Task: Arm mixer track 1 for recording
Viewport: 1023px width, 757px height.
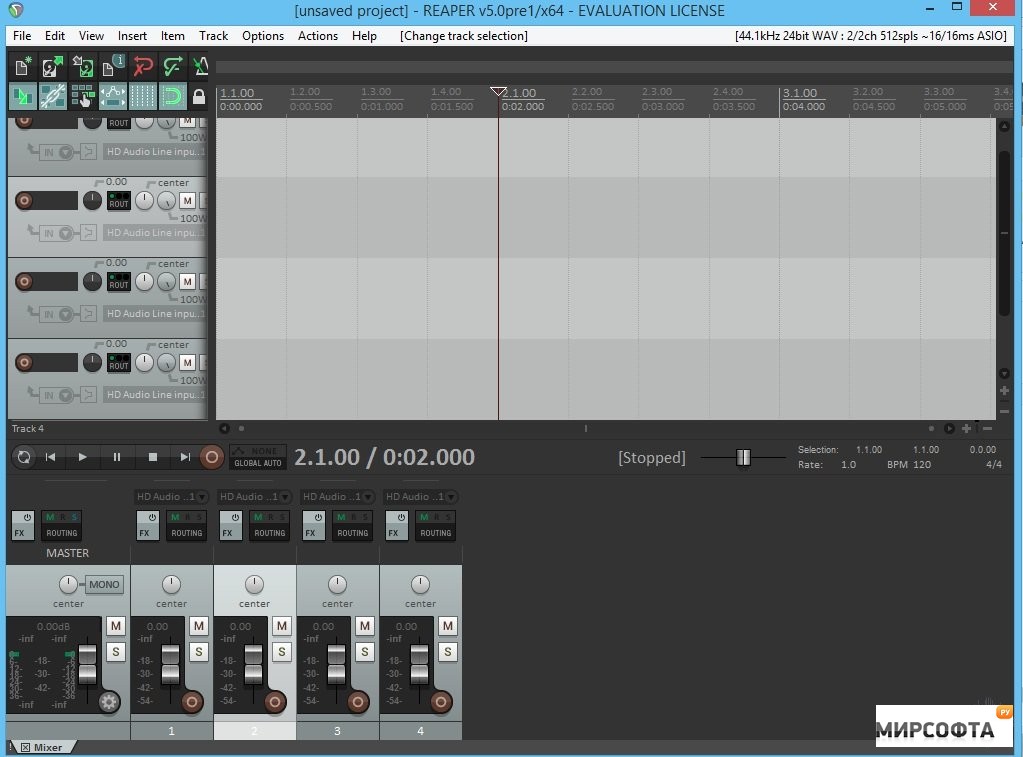Action: [192, 702]
